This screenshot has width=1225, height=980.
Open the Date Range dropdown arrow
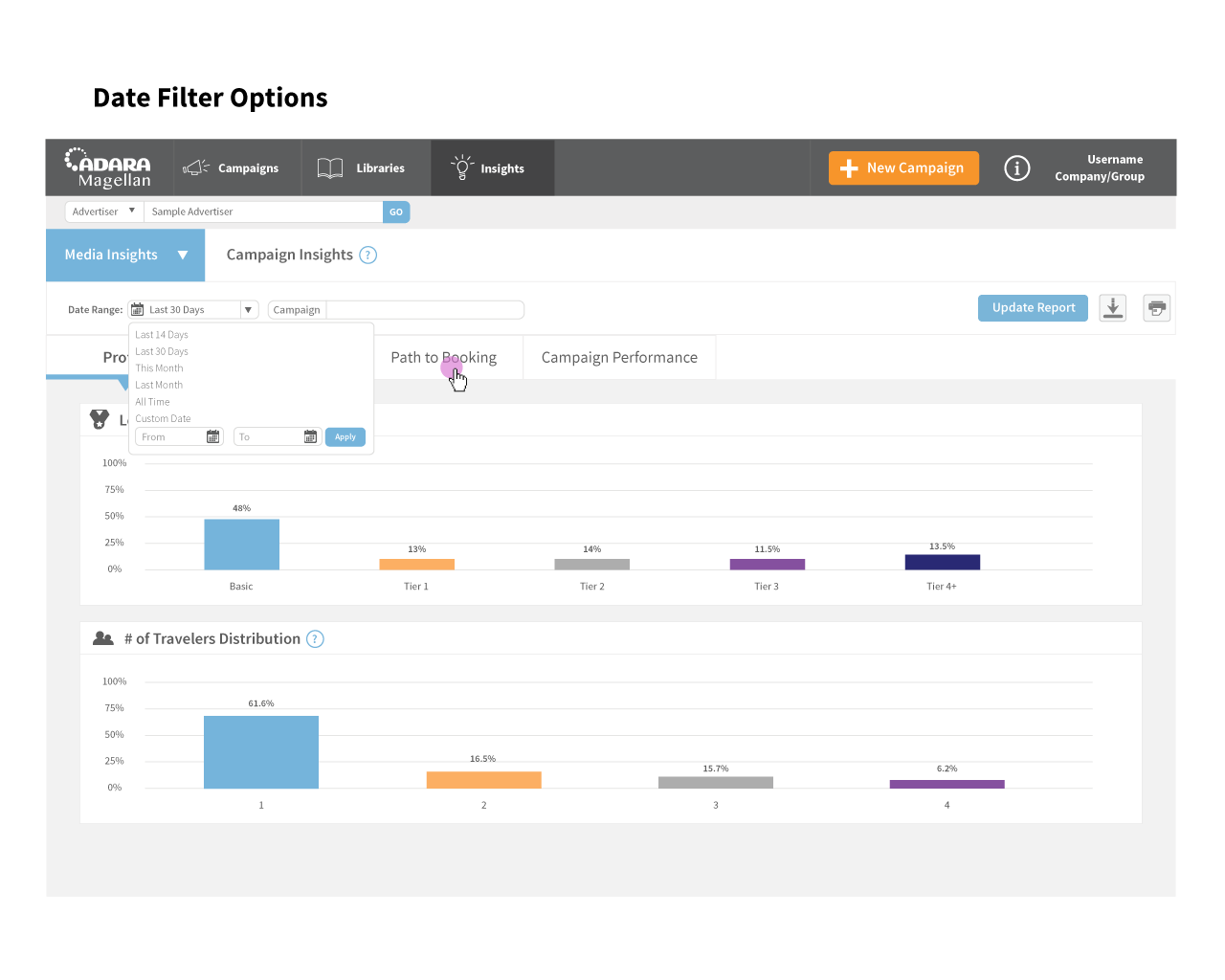[x=249, y=310]
